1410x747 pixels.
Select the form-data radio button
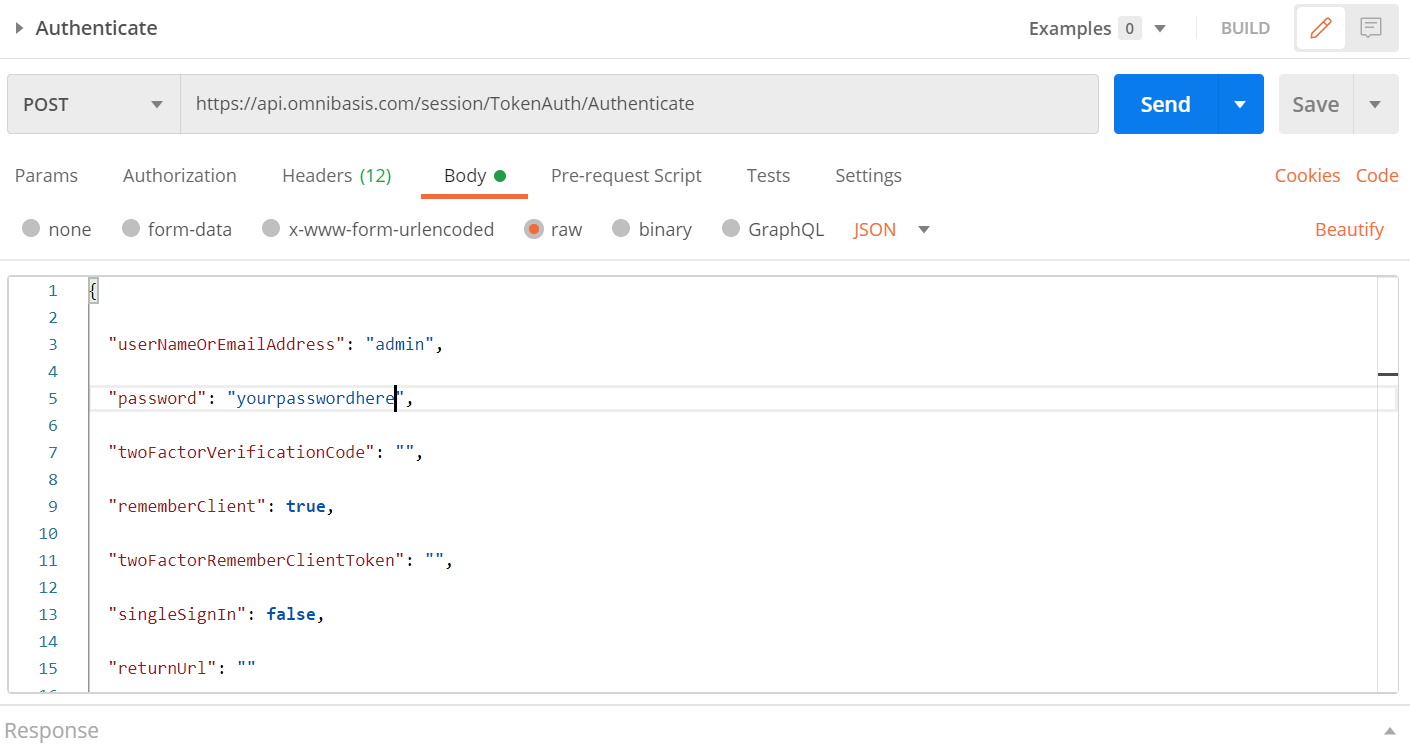coord(131,229)
